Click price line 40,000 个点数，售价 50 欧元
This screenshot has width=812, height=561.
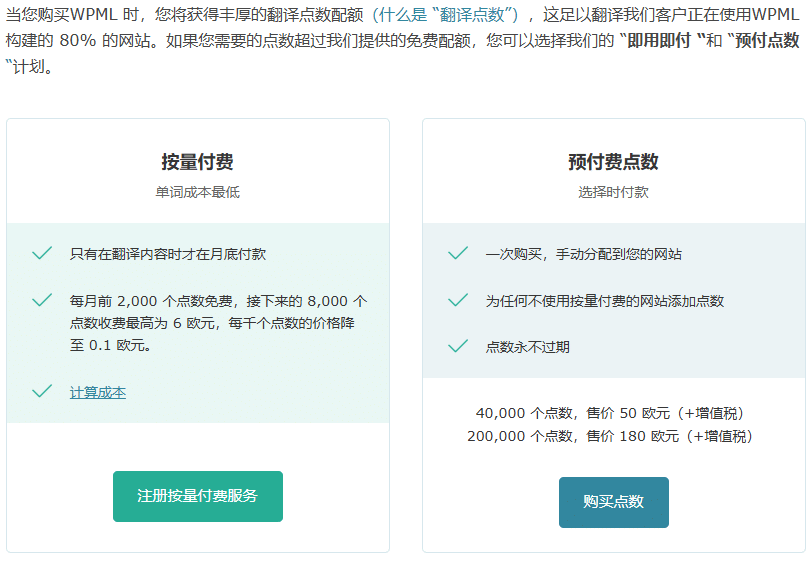pos(610,413)
